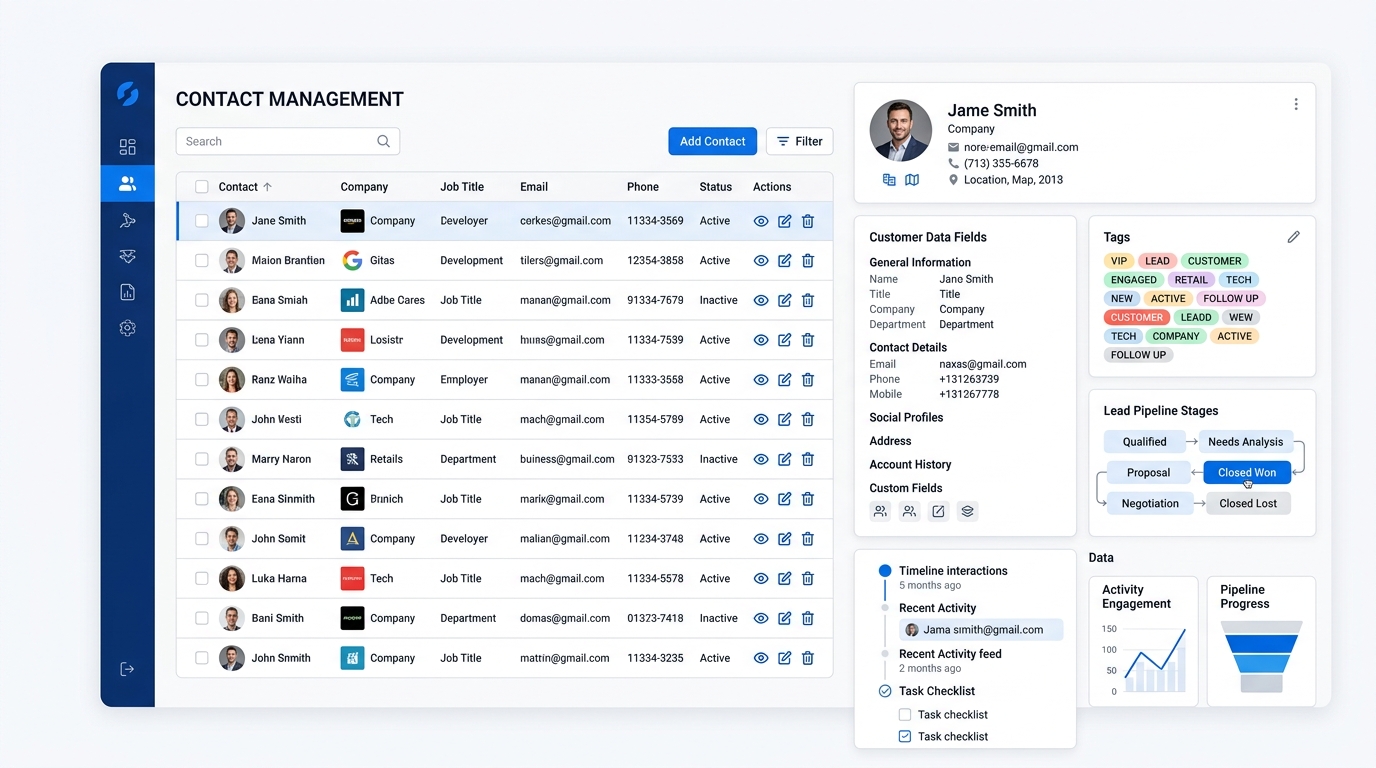
Task: Expand the Address section
Action: pos(890,441)
